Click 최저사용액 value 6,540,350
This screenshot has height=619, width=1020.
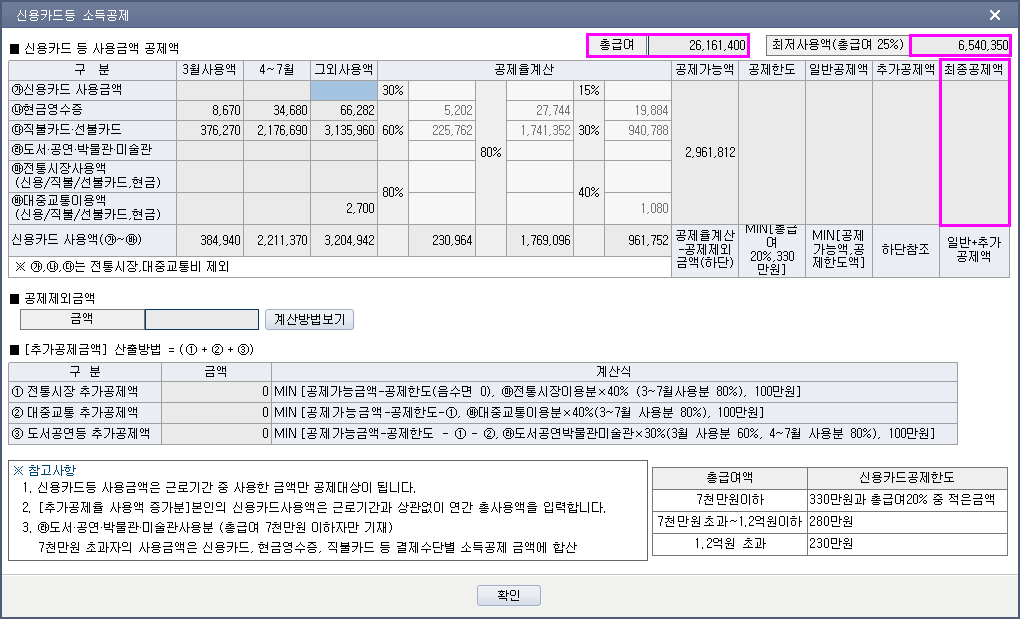coord(960,46)
